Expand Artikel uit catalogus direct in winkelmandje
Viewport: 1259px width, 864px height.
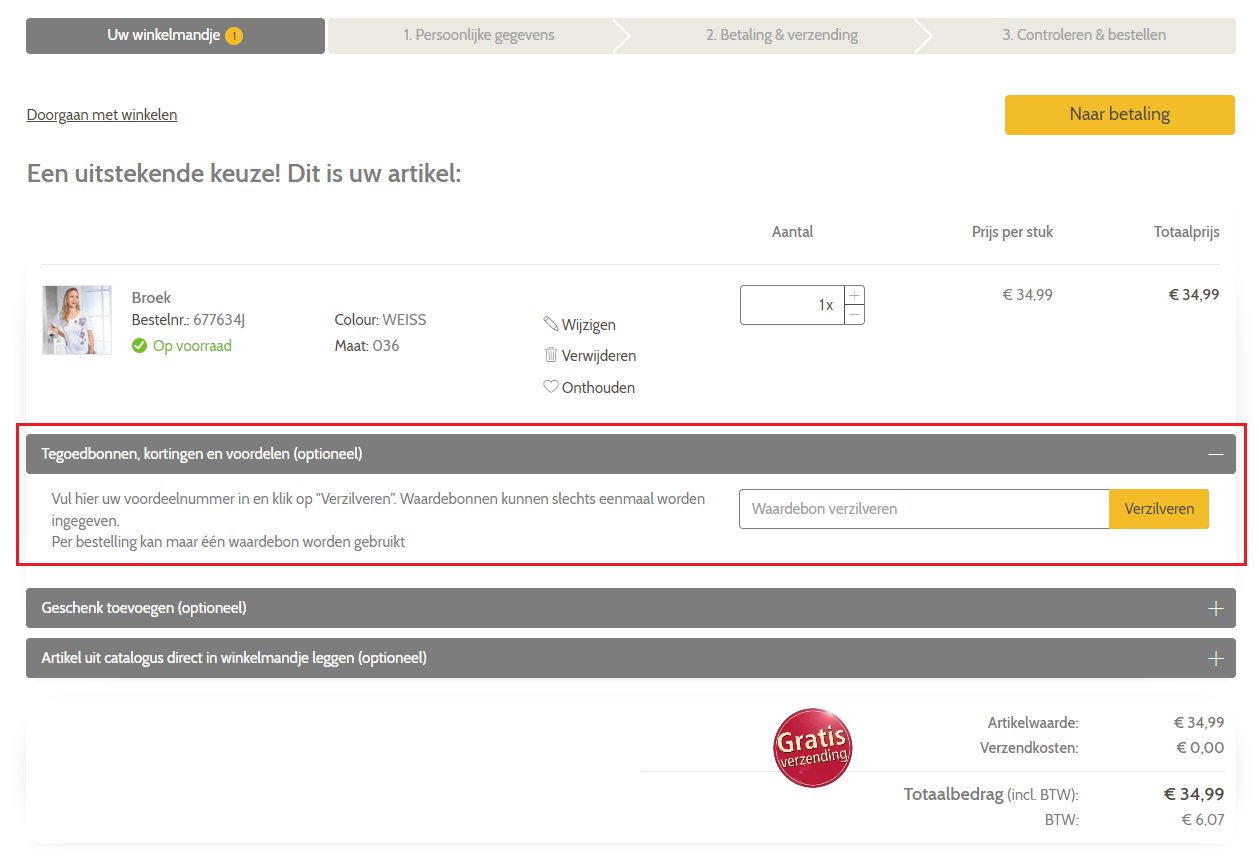[1215, 658]
